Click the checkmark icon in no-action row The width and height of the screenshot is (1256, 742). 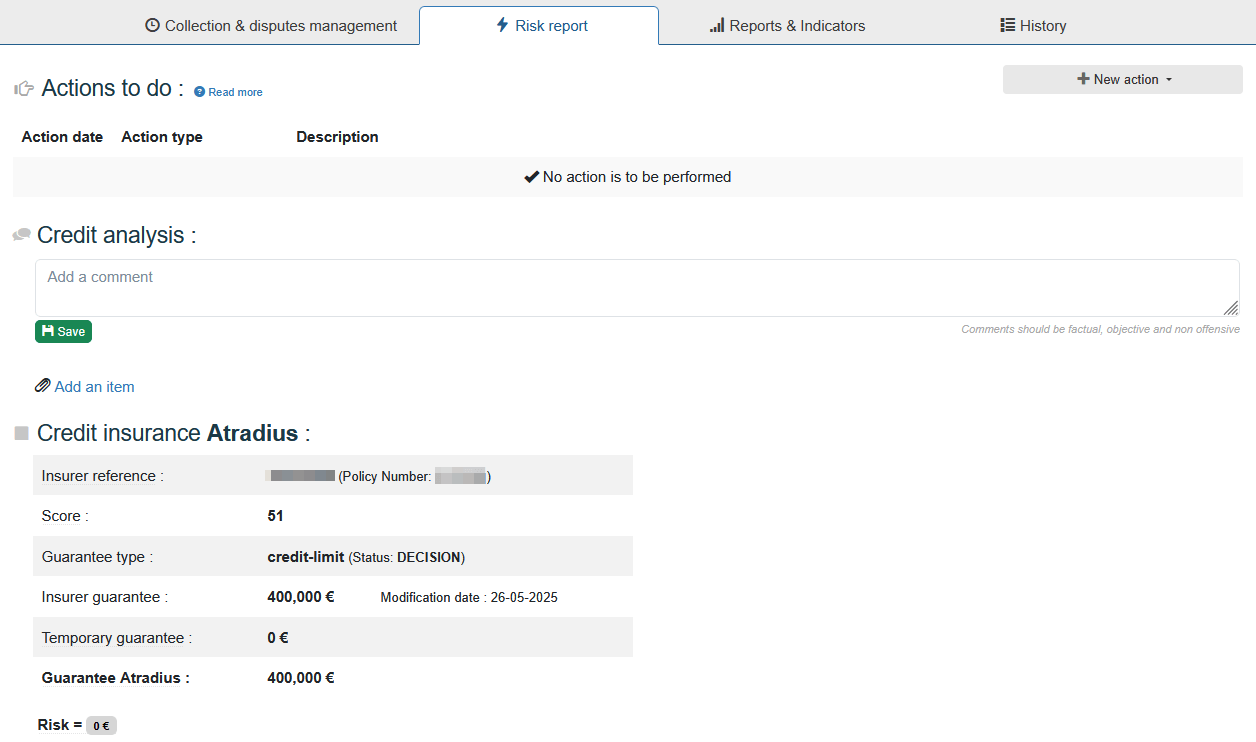pos(531,177)
